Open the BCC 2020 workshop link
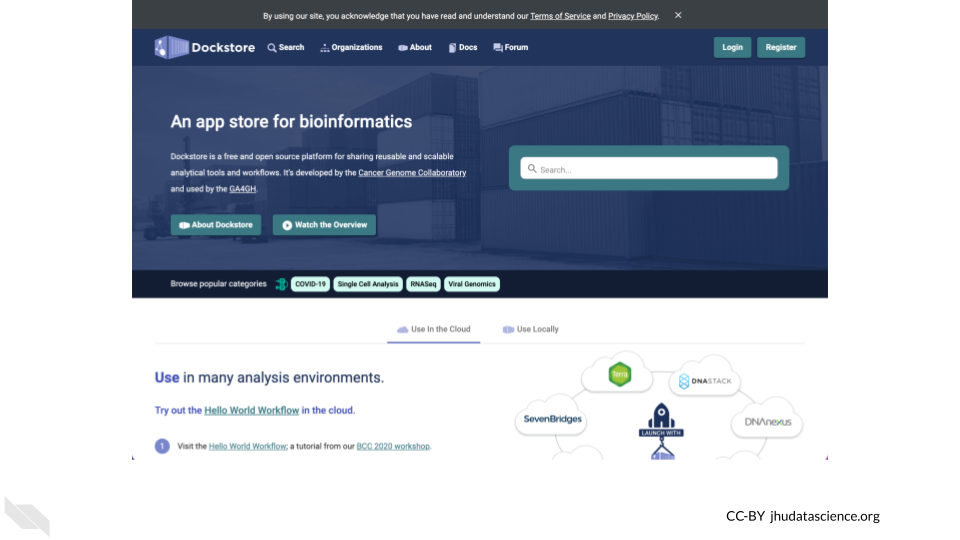Viewport: 960px width, 540px height. click(393, 446)
